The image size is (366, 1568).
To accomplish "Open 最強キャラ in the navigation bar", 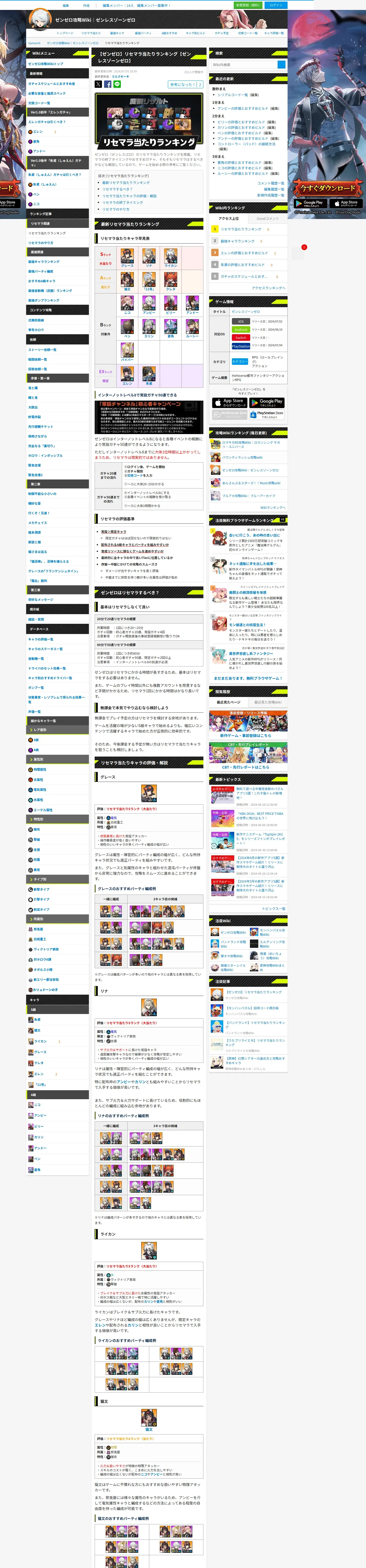I will [x=117, y=33].
